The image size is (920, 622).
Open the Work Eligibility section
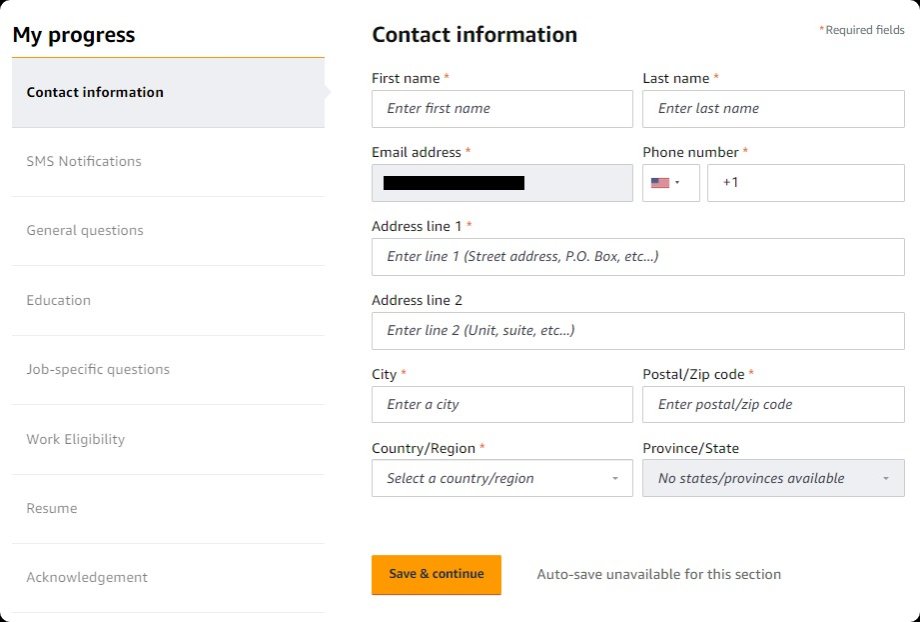pyautogui.click(x=75, y=439)
